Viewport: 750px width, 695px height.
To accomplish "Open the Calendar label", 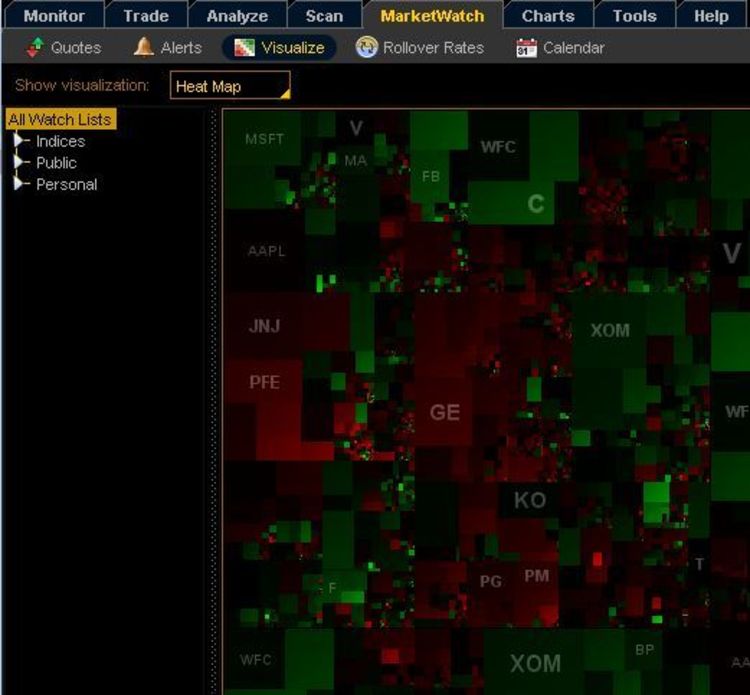I will coord(574,48).
